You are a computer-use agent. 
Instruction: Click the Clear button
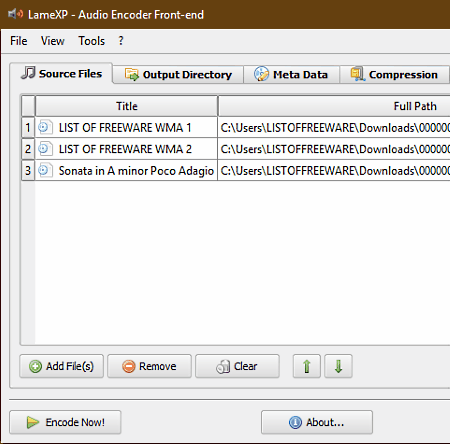237,366
